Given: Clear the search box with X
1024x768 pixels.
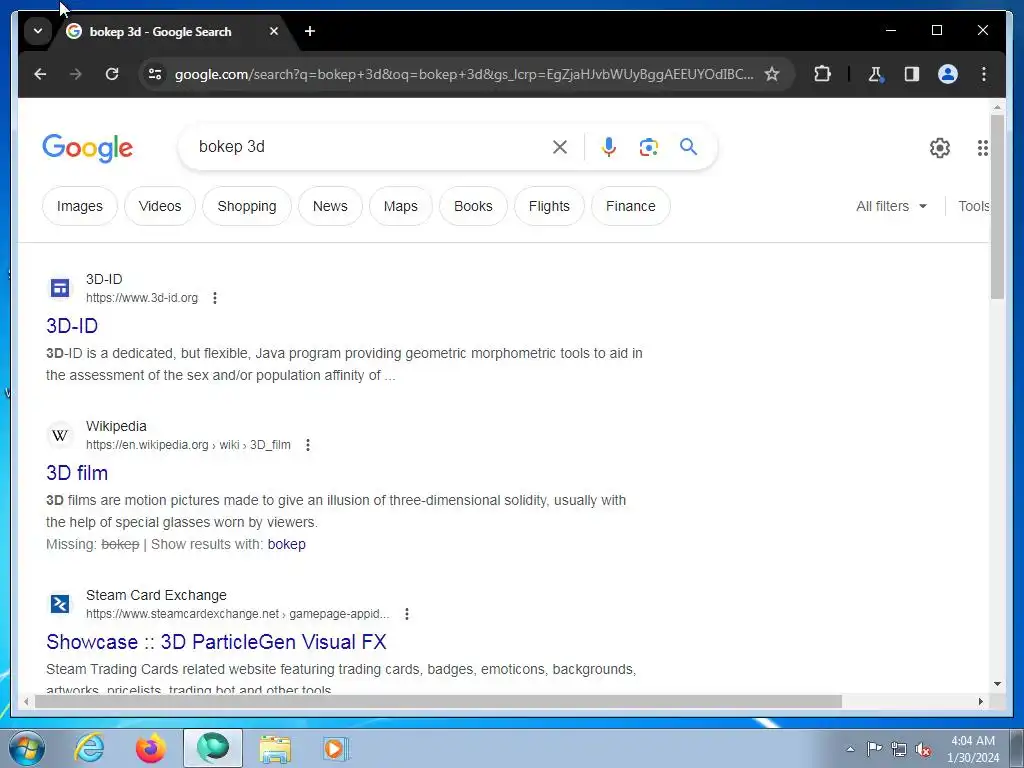Looking at the screenshot, I should 560,147.
